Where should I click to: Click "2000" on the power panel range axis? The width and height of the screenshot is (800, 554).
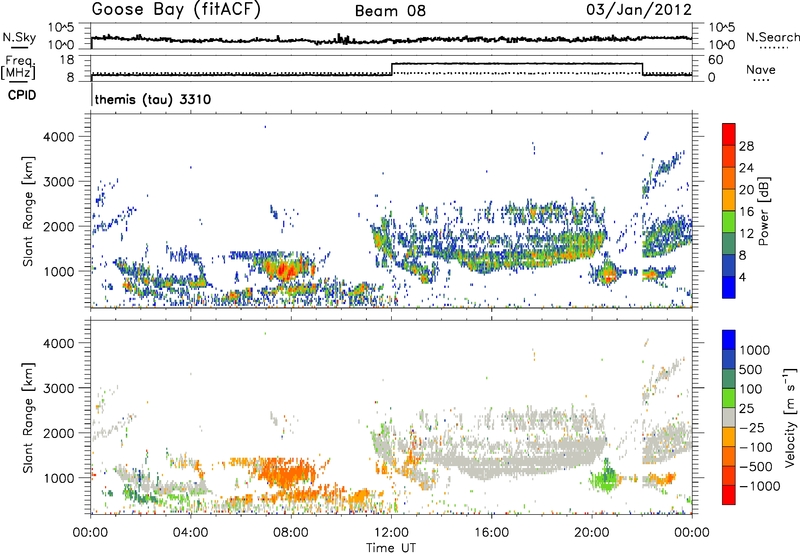[x=59, y=226]
